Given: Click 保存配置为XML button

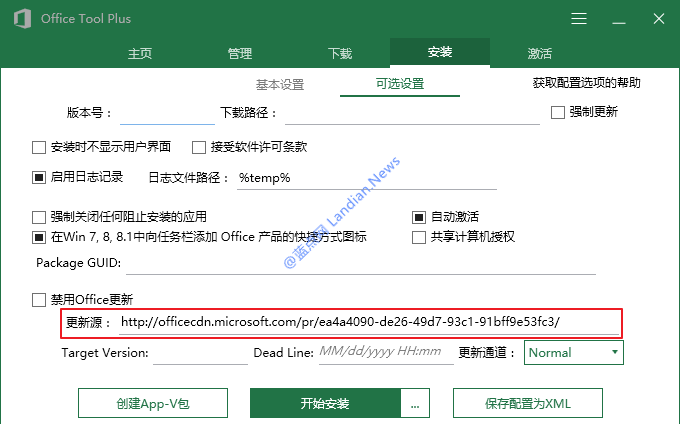Looking at the screenshot, I should (x=528, y=403).
